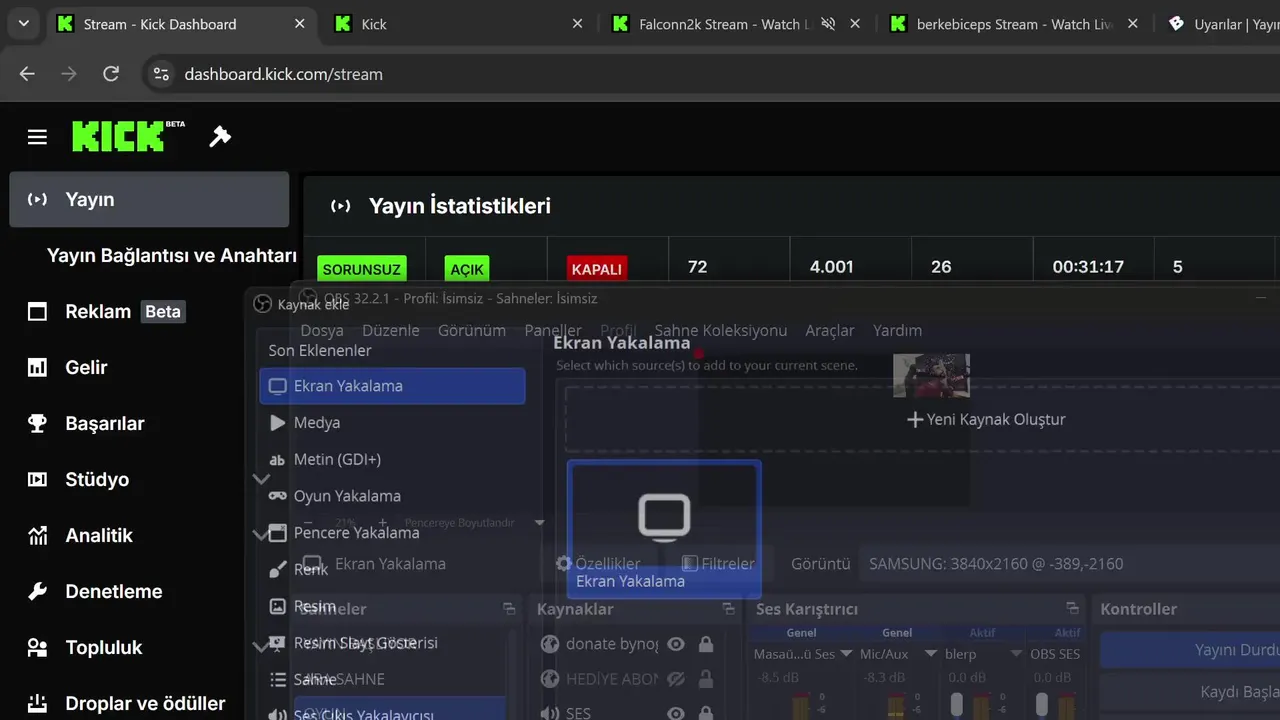This screenshot has width=1280, height=720.
Task: Click the ab icon beside Metin (GDI+)
Action: click(277, 460)
